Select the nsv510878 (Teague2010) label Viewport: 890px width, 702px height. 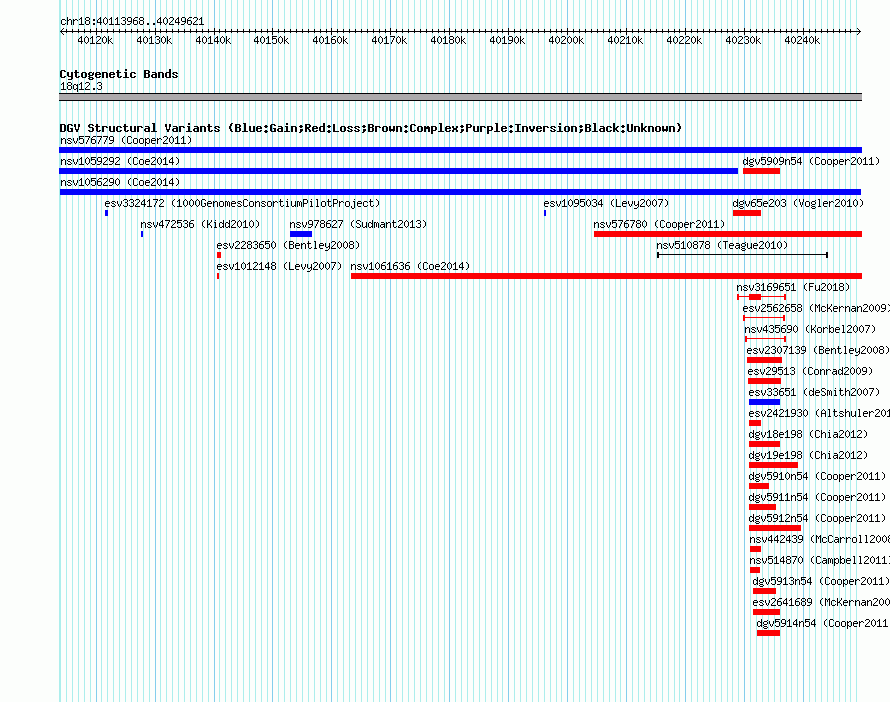coord(722,245)
